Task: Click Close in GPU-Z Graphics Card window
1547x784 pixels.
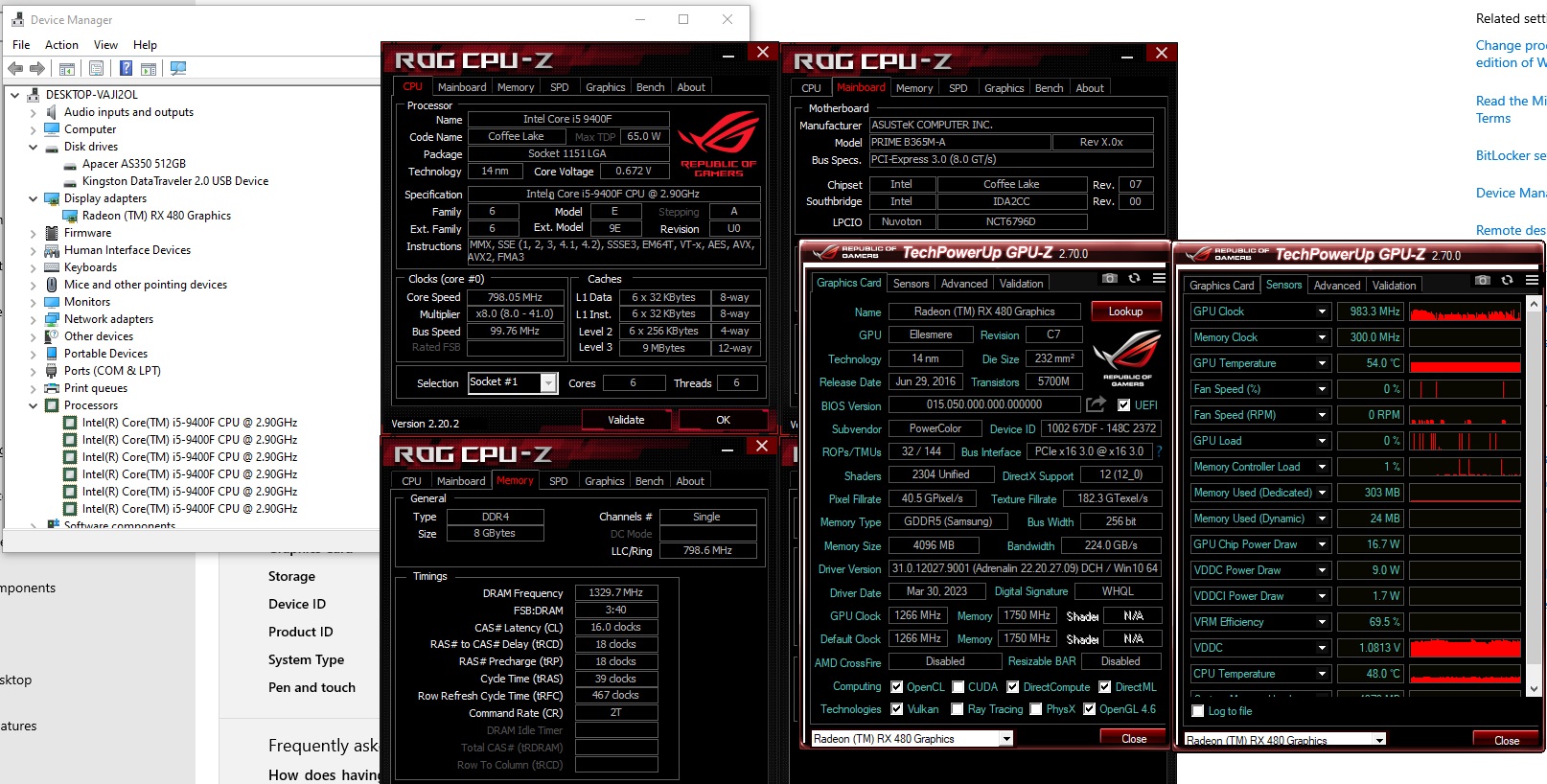Action: coord(1134,739)
